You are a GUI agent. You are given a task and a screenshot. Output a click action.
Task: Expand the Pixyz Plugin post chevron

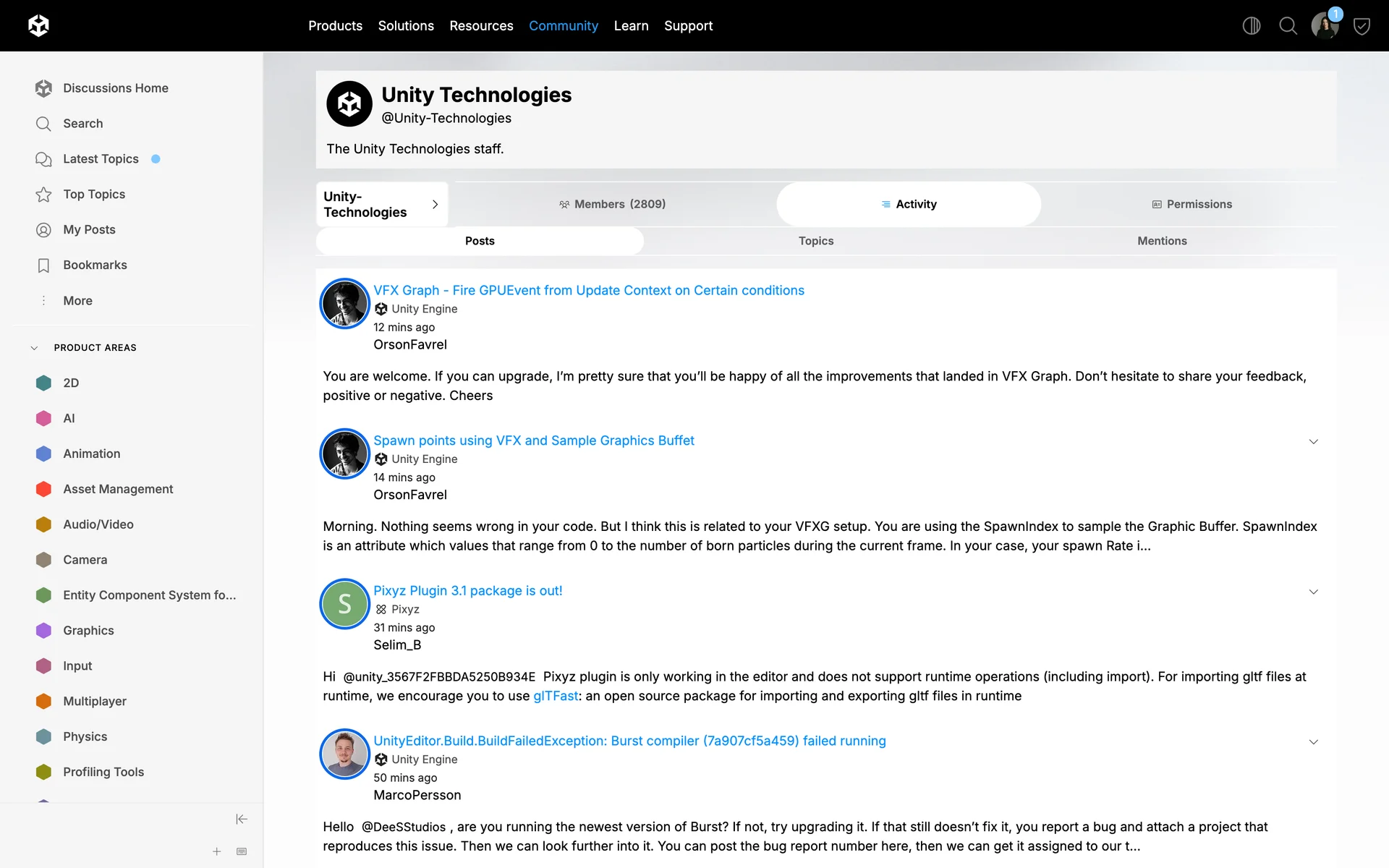[1313, 592]
